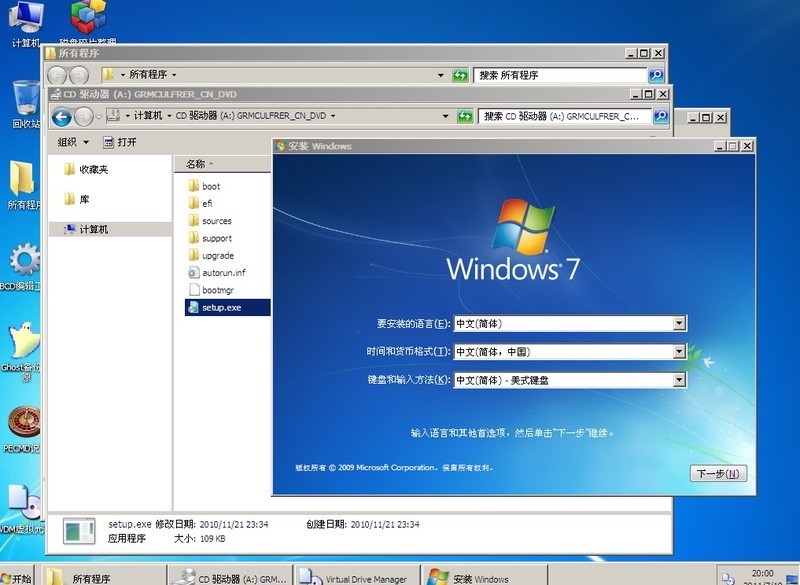Open recent pages dropdown beside forward arrow

tap(98, 117)
